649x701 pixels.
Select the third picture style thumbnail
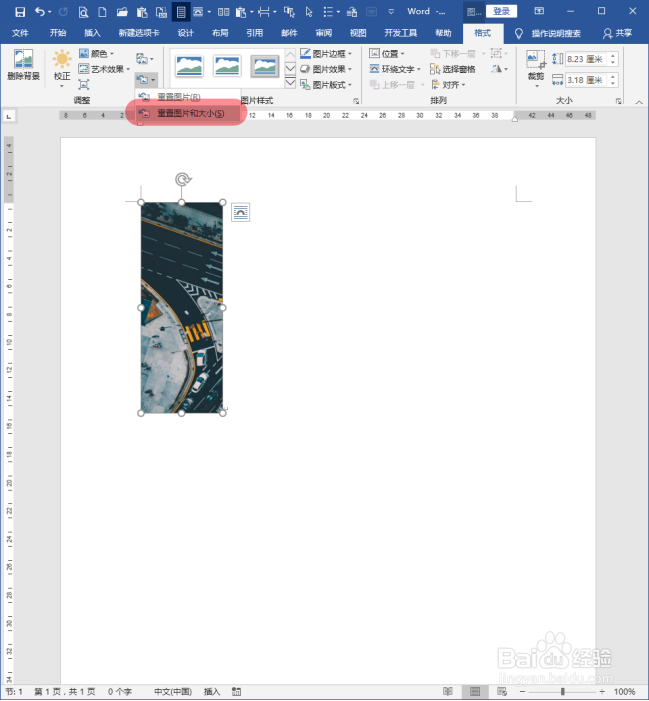coord(265,66)
